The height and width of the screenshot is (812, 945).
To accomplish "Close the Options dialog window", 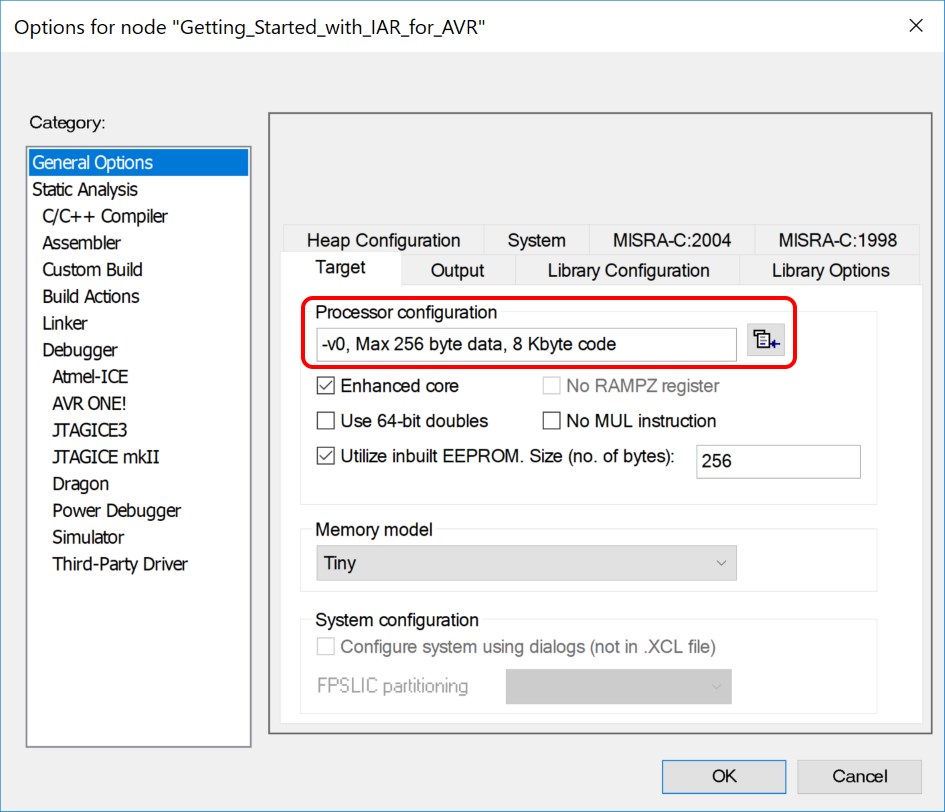I will click(x=916, y=26).
